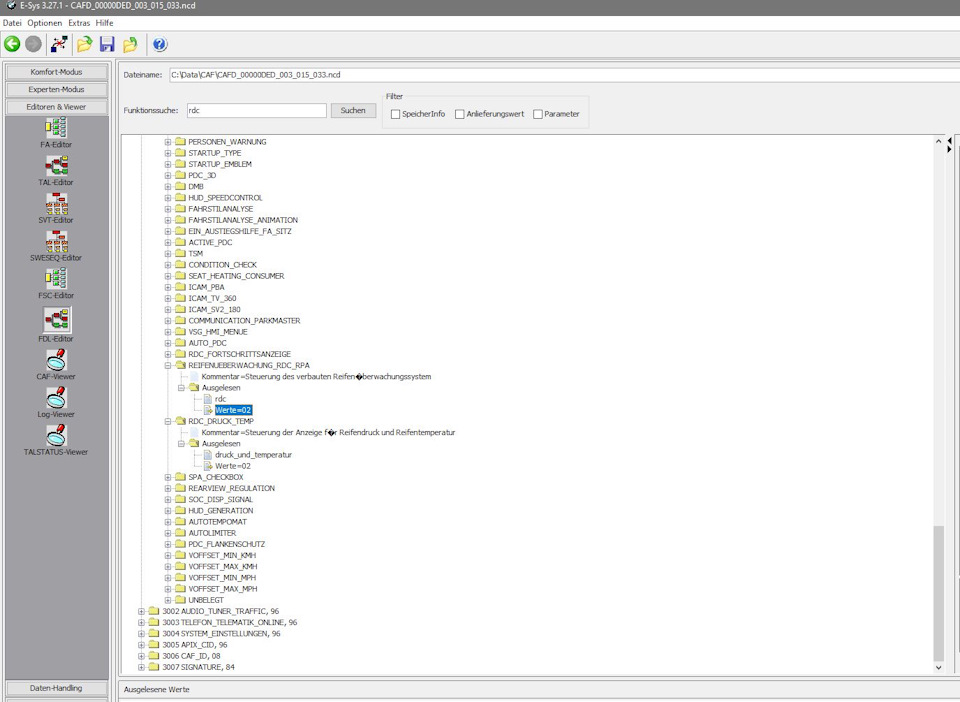Switch to Komfort-Modus panel

tap(56, 72)
